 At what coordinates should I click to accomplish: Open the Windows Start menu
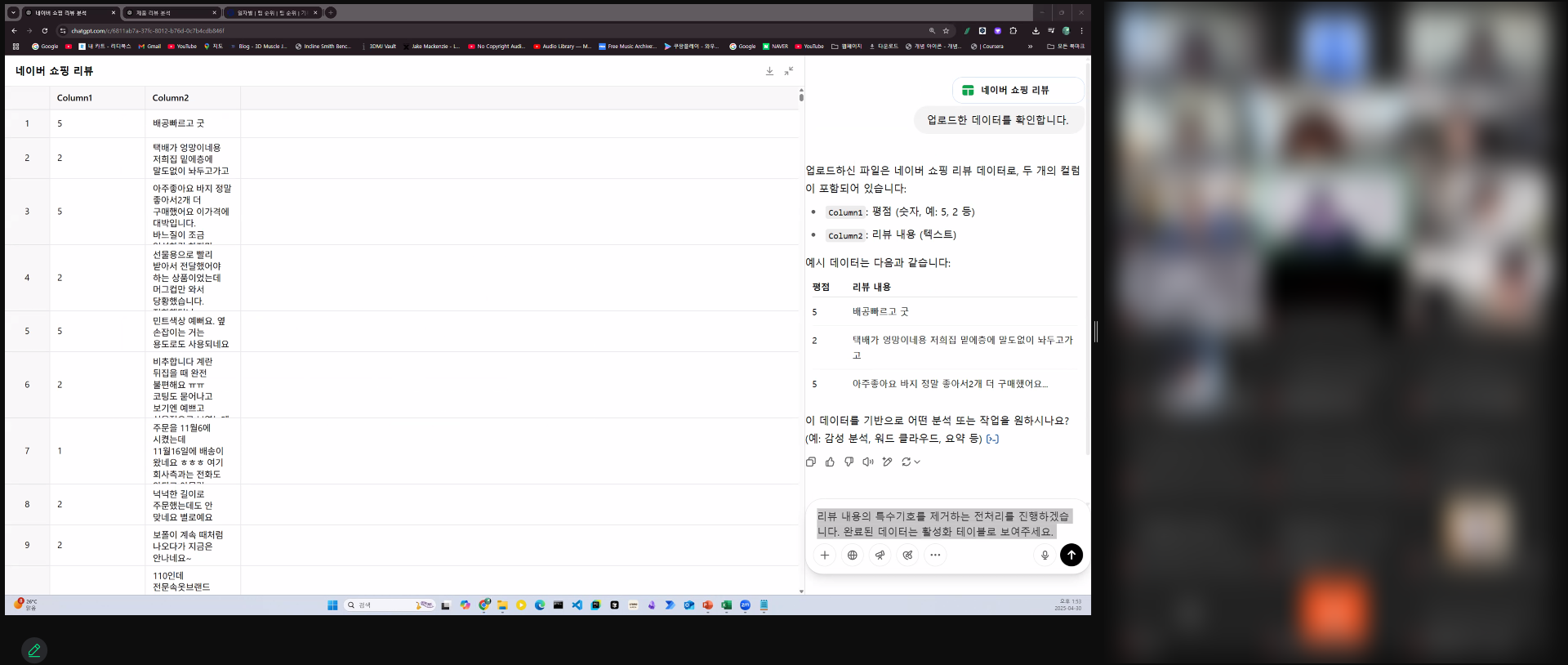[x=332, y=605]
